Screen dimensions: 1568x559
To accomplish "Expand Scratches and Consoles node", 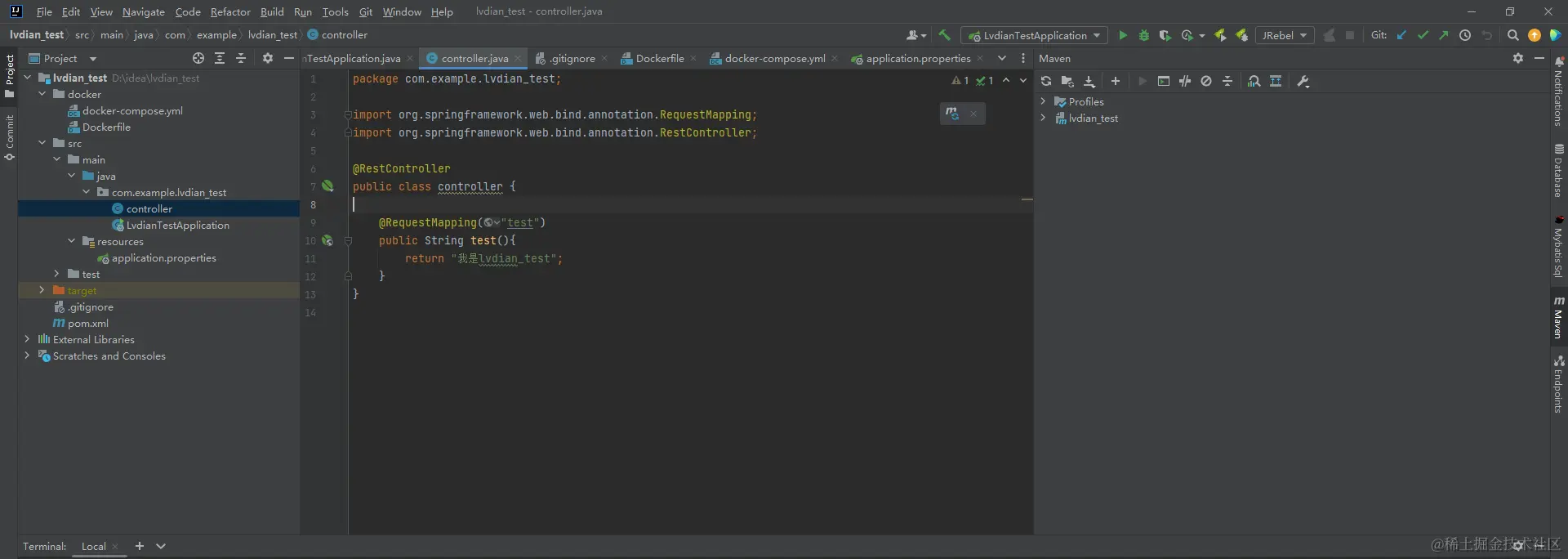I will coord(27,356).
